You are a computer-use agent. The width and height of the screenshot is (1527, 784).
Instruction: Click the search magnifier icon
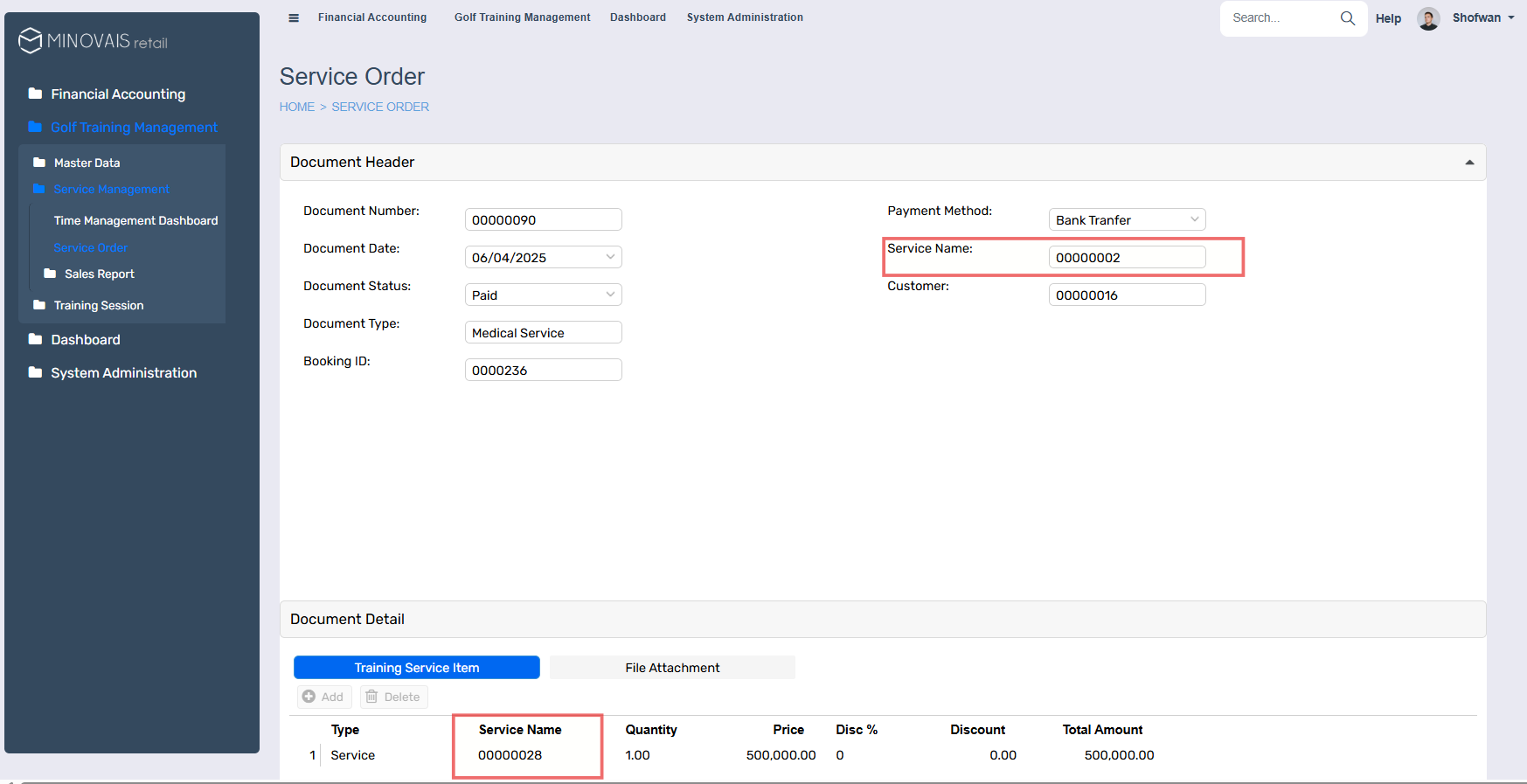click(x=1347, y=17)
